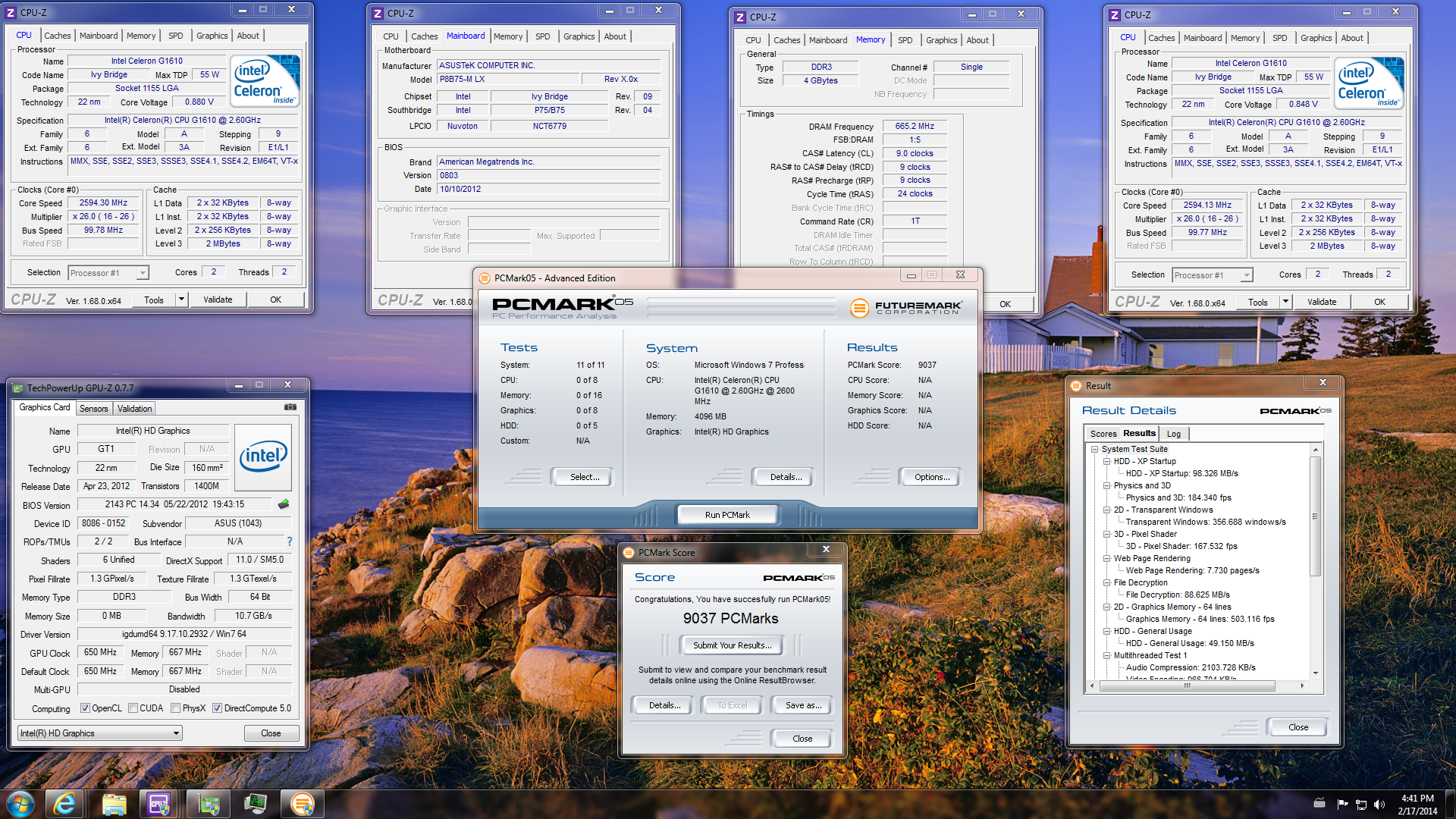Image resolution: width=1456 pixels, height=819 pixels.
Task: Click the keyboard icon in system tray
Action: (x=1319, y=804)
